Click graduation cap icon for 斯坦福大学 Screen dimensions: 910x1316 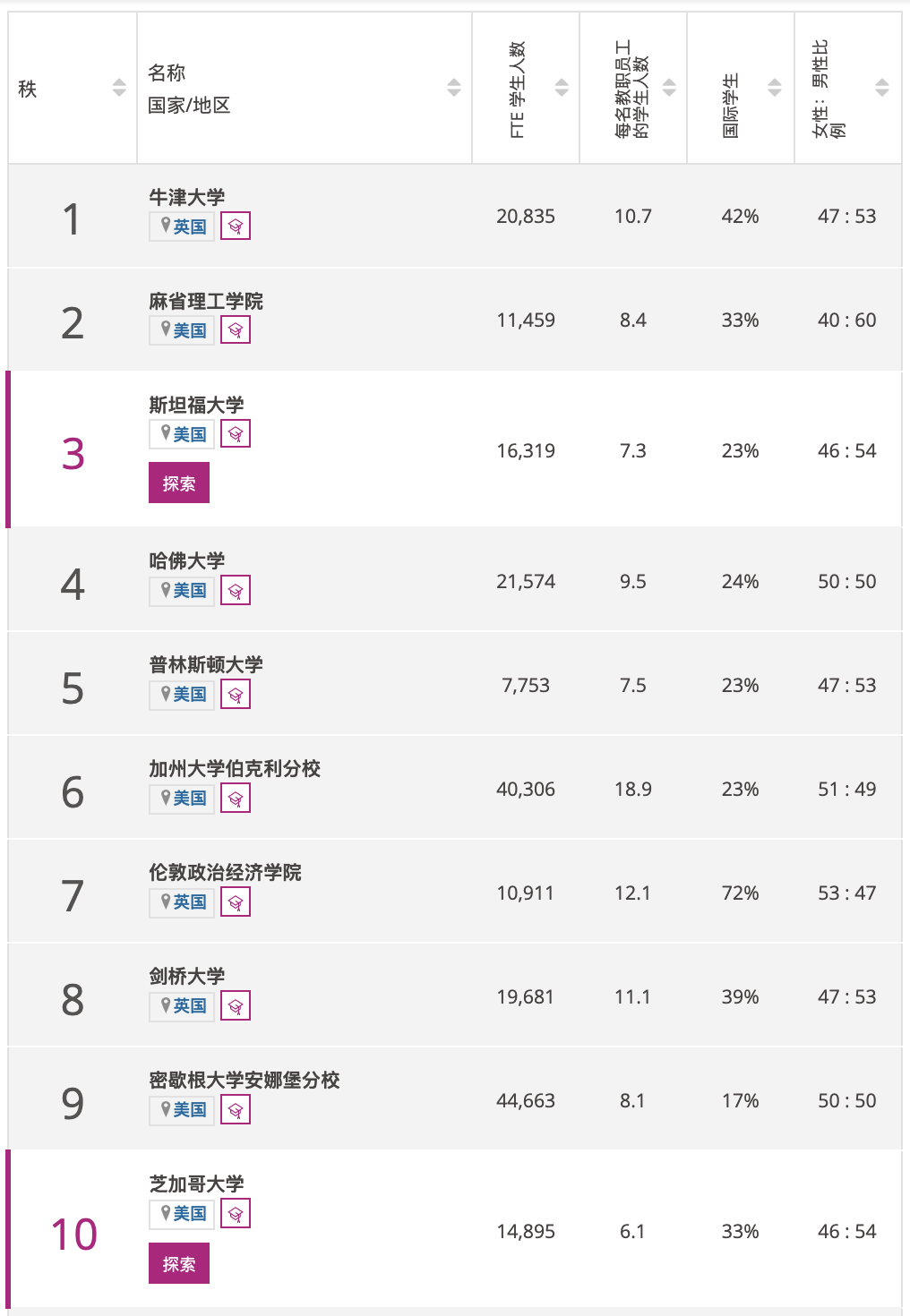236,434
